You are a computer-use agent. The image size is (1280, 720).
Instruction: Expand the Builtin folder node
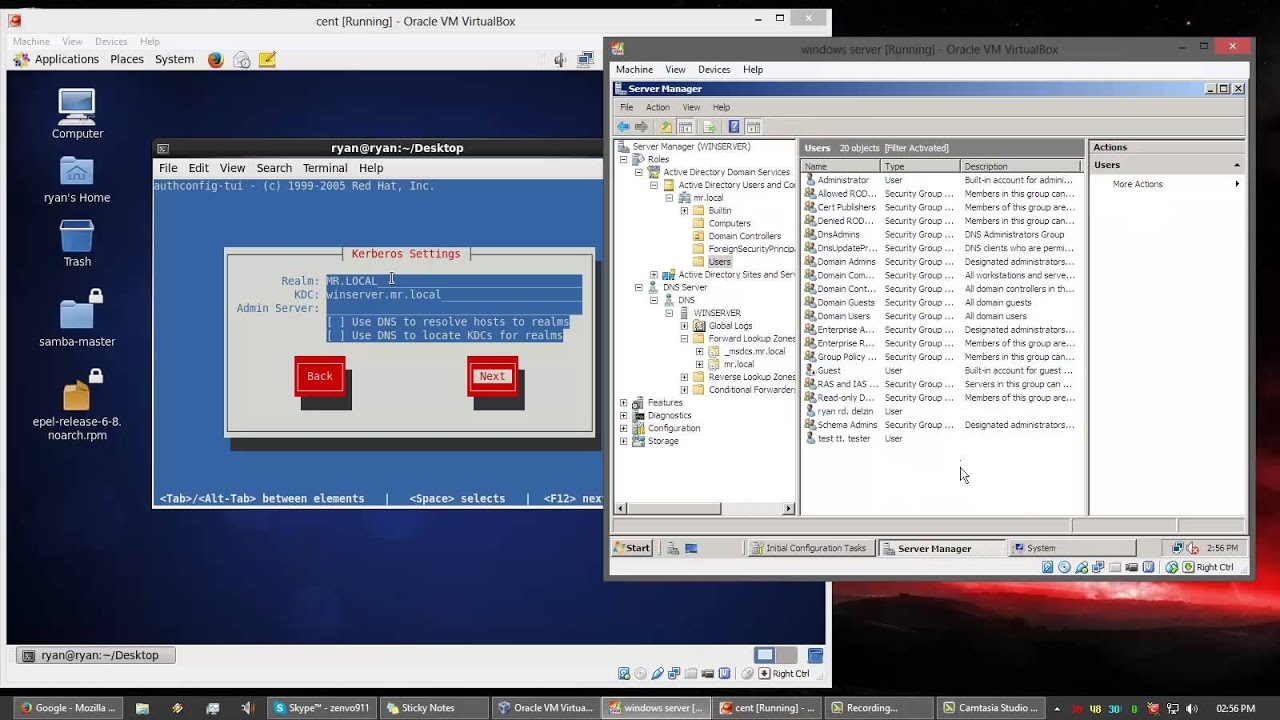tap(684, 211)
